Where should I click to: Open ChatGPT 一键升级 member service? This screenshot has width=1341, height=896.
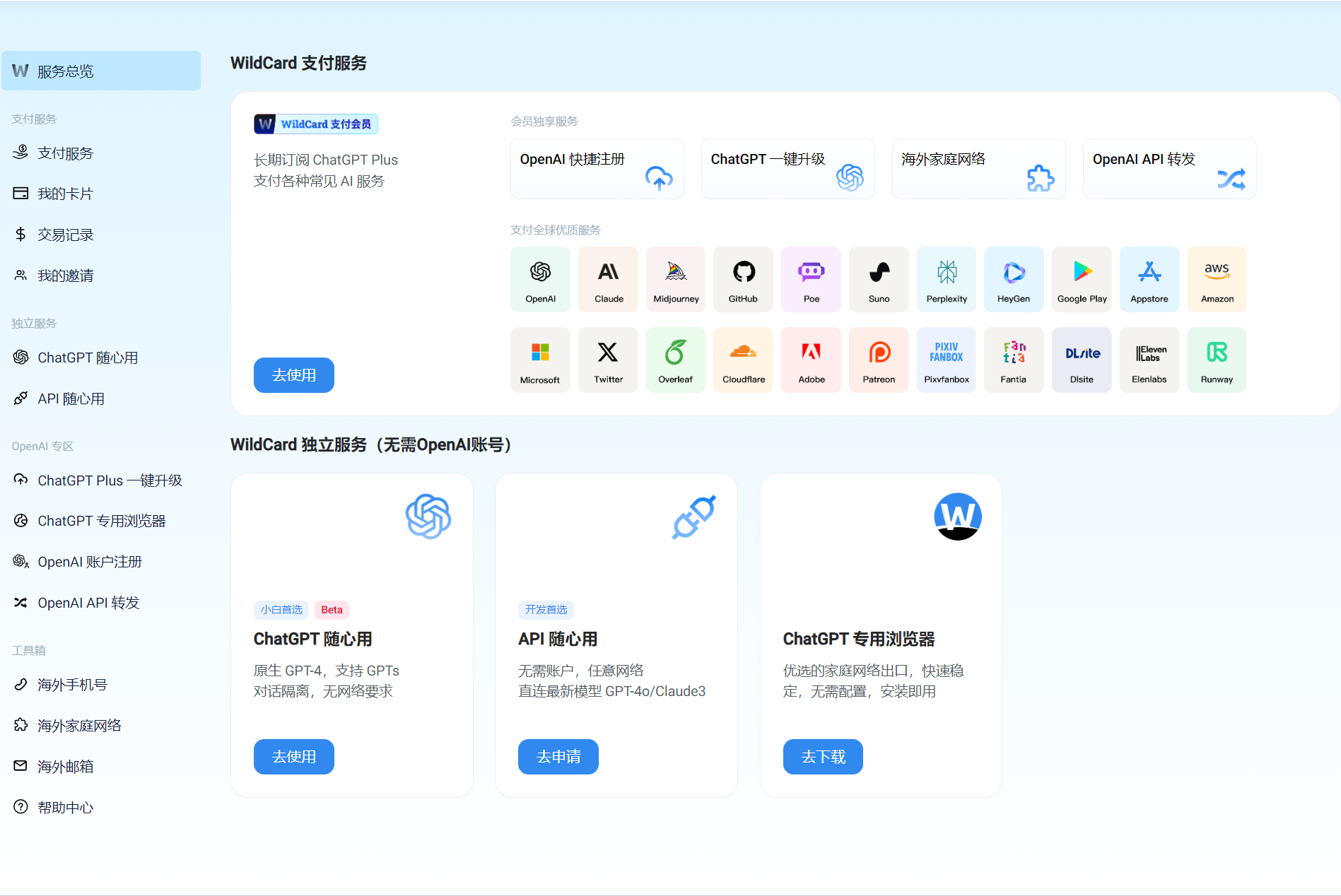tap(788, 169)
